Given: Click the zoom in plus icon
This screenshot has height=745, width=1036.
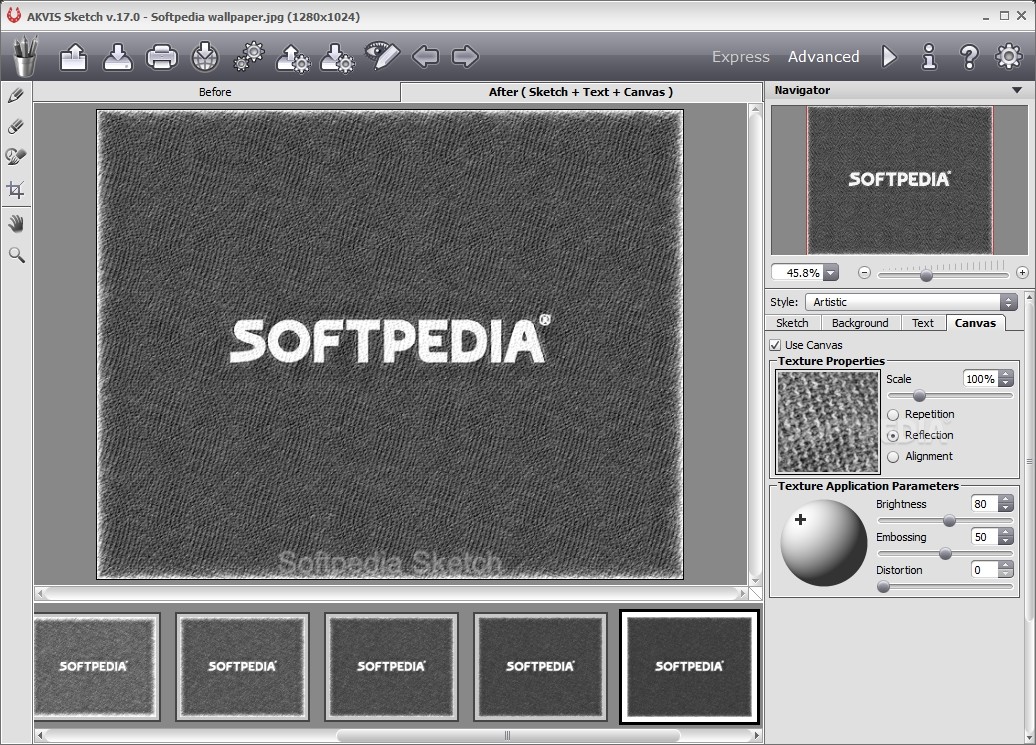Looking at the screenshot, I should point(1022,272).
